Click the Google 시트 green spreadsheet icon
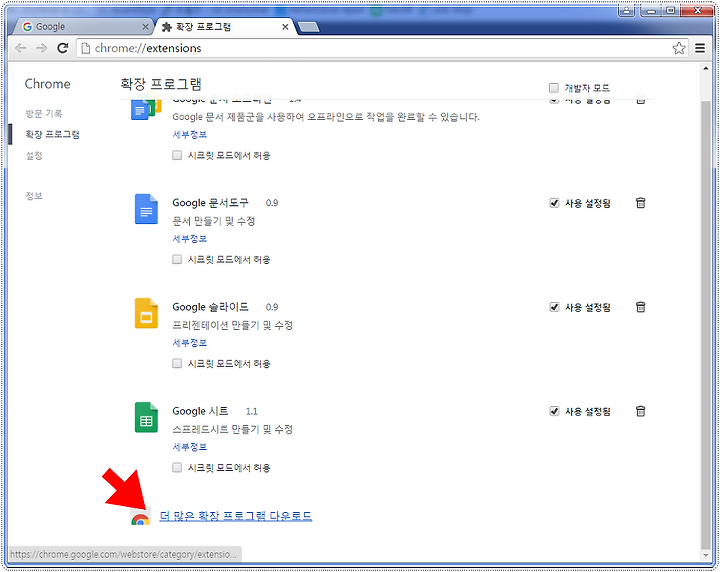This screenshot has height=572, width=720. (146, 417)
